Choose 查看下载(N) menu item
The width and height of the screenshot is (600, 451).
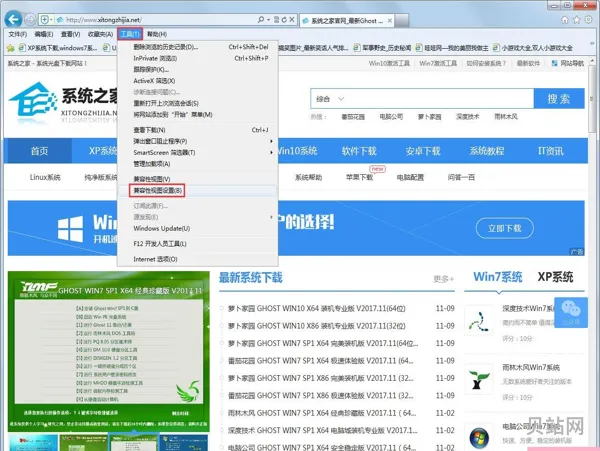click(x=197, y=130)
